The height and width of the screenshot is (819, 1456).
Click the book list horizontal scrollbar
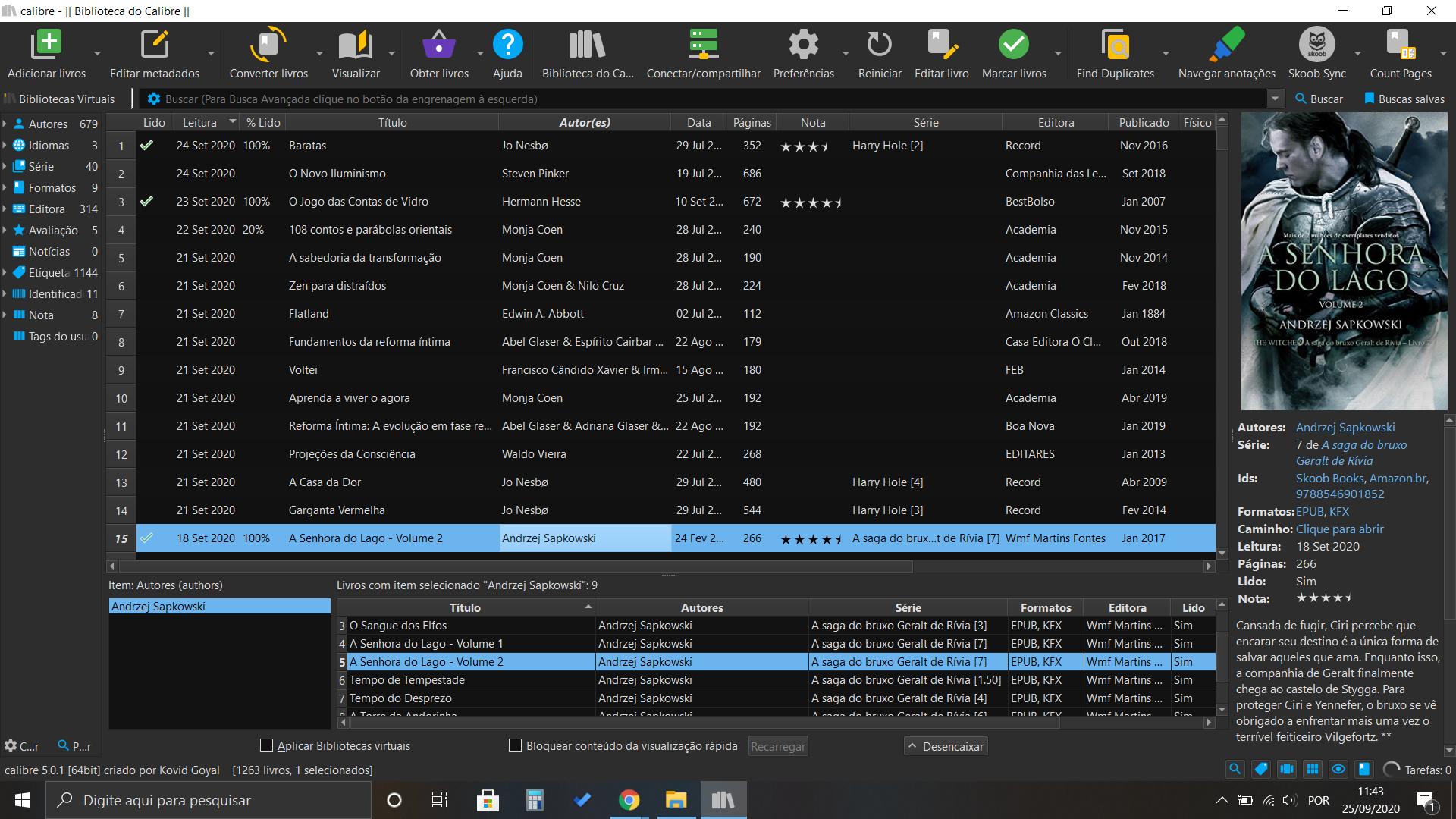516,566
